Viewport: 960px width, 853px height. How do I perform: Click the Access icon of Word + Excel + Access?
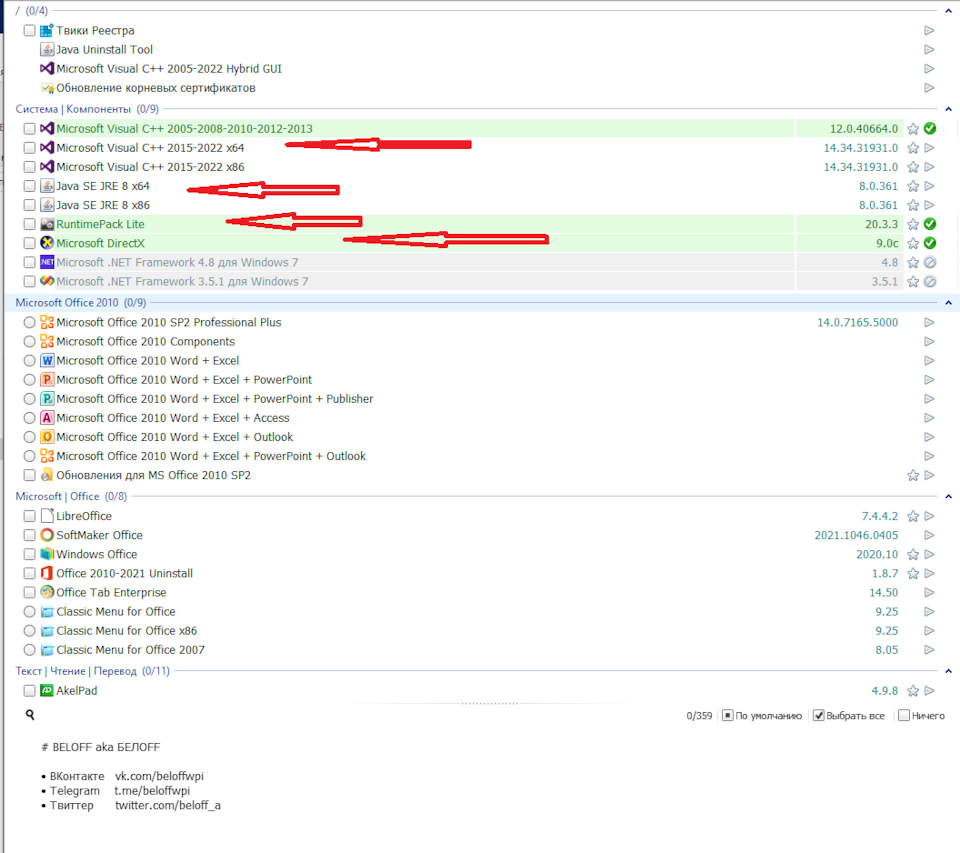tap(47, 418)
